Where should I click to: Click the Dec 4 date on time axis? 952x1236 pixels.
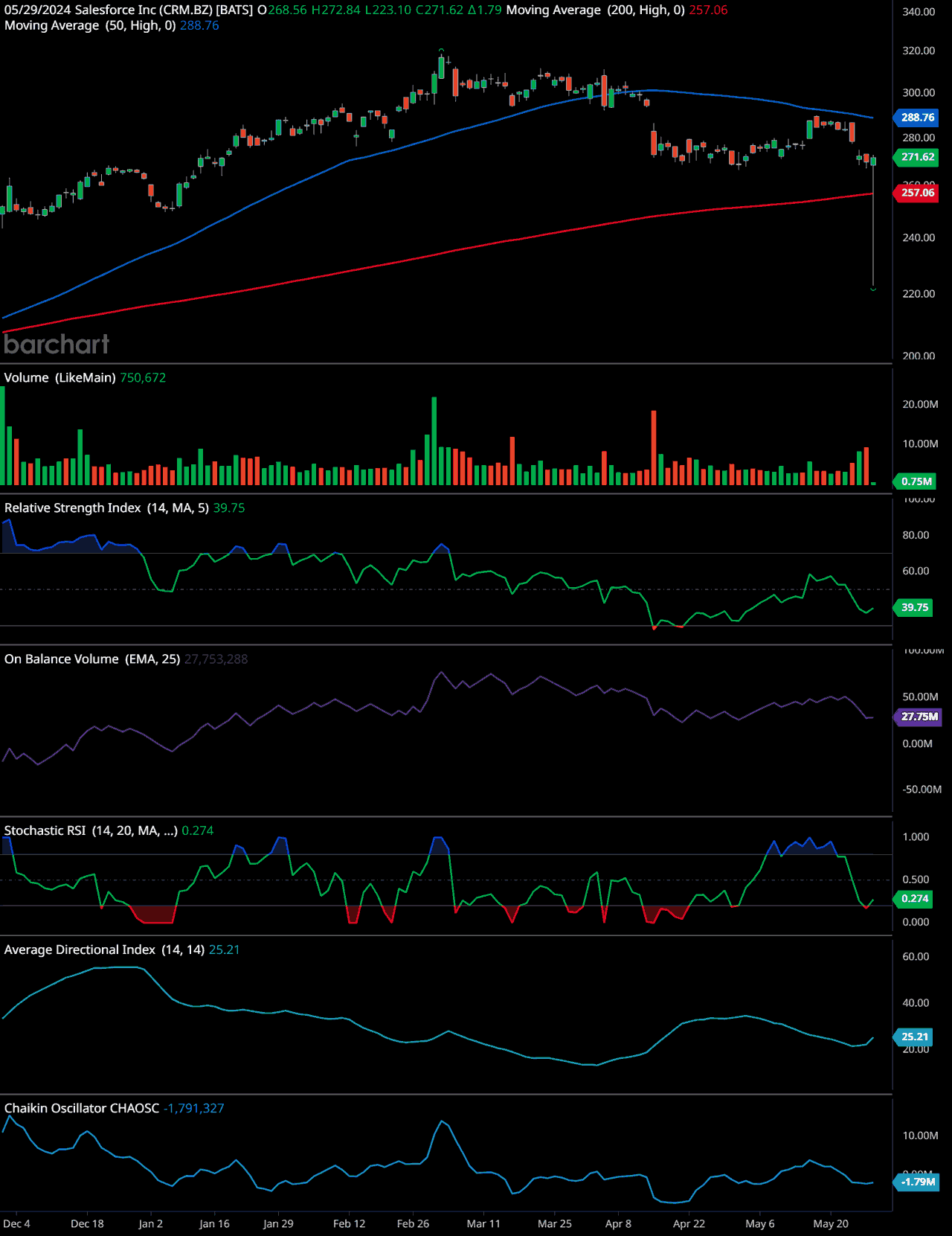(16, 1223)
